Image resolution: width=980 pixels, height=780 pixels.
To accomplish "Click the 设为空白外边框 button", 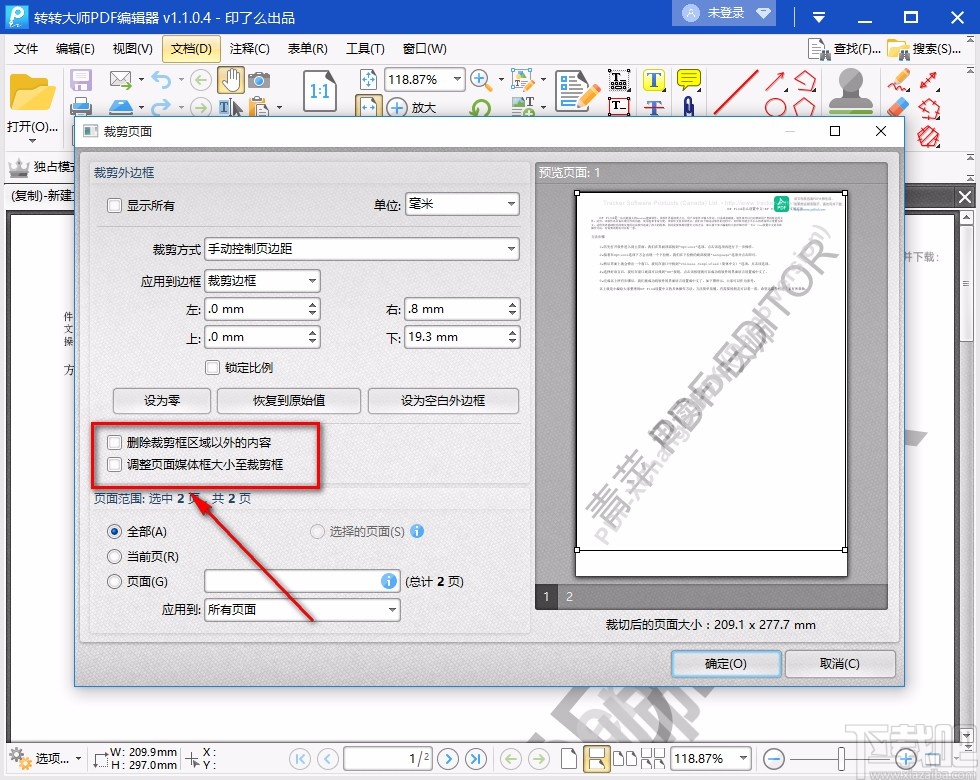I will (x=443, y=401).
